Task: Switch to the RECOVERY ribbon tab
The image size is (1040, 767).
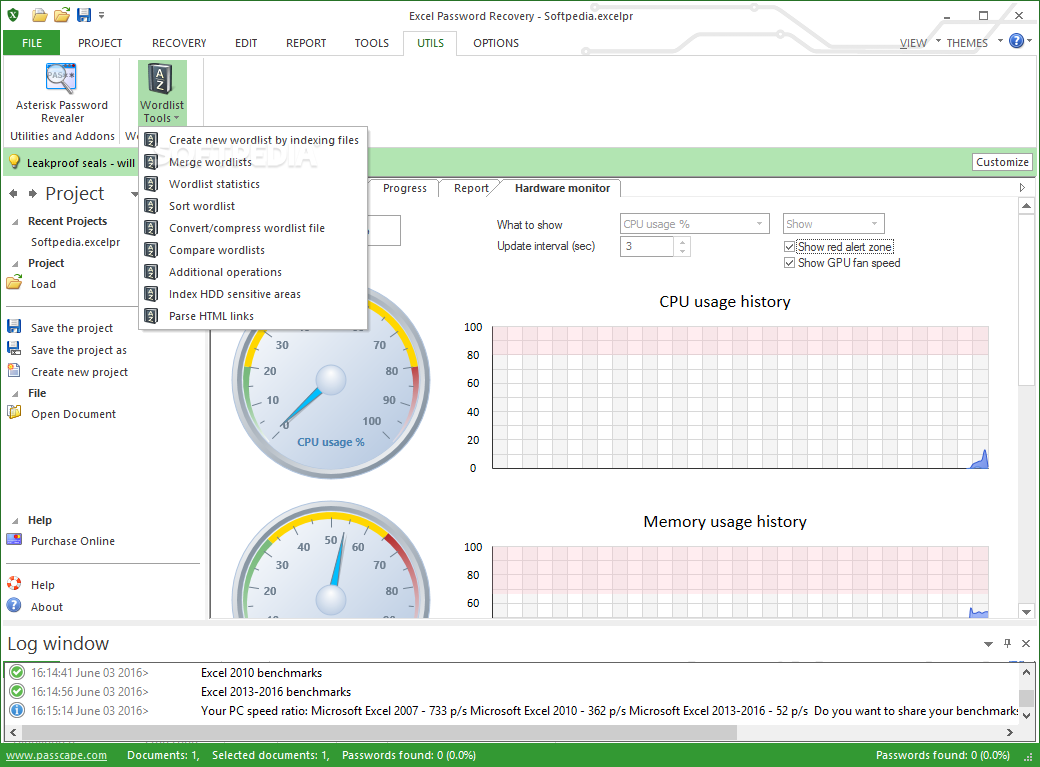Action: pos(179,42)
